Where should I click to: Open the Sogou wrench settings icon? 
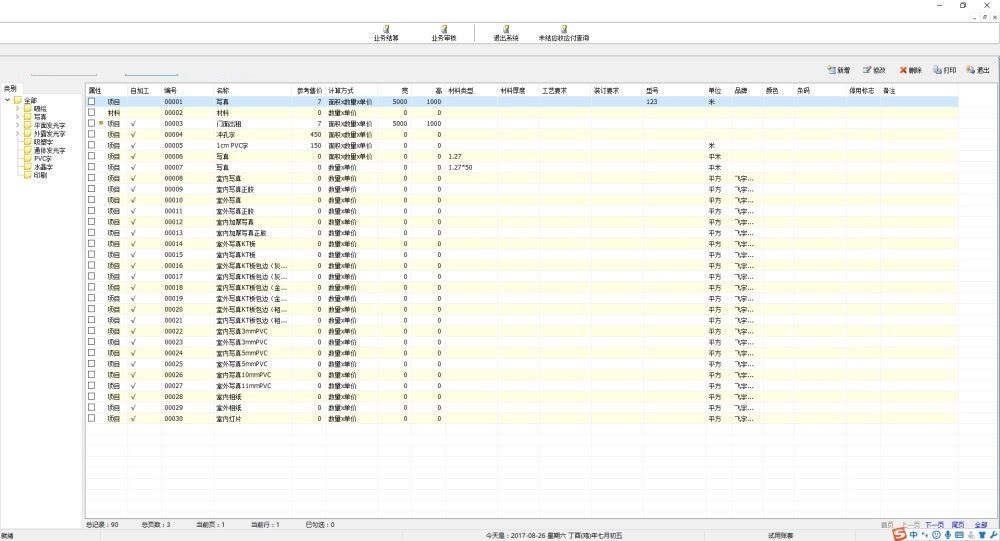993,535
